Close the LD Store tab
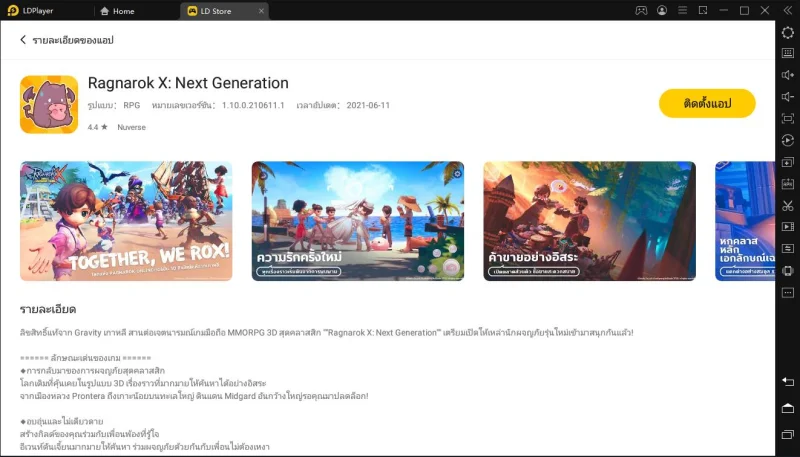800x457 pixels. click(261, 11)
